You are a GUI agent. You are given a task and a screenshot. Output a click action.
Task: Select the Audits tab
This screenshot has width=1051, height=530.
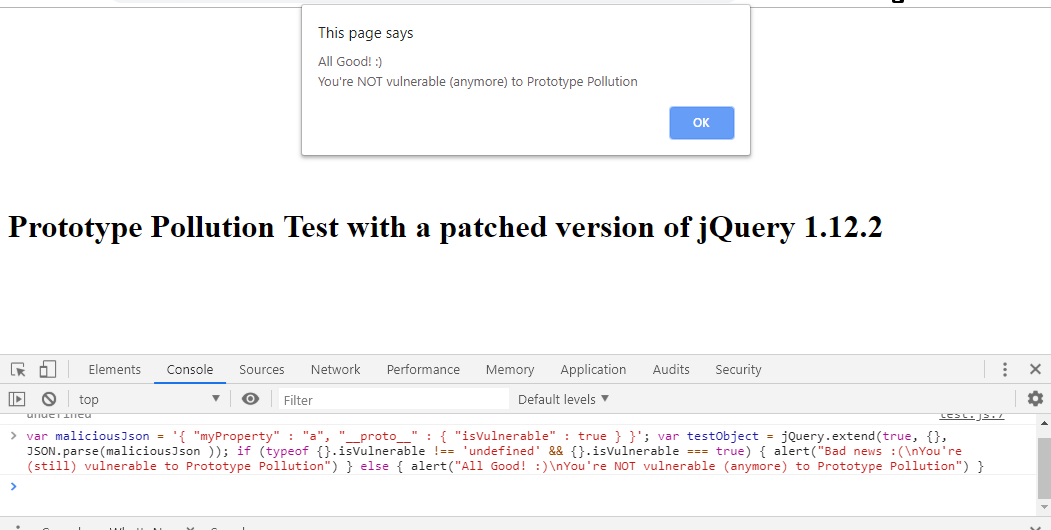pyautogui.click(x=671, y=369)
